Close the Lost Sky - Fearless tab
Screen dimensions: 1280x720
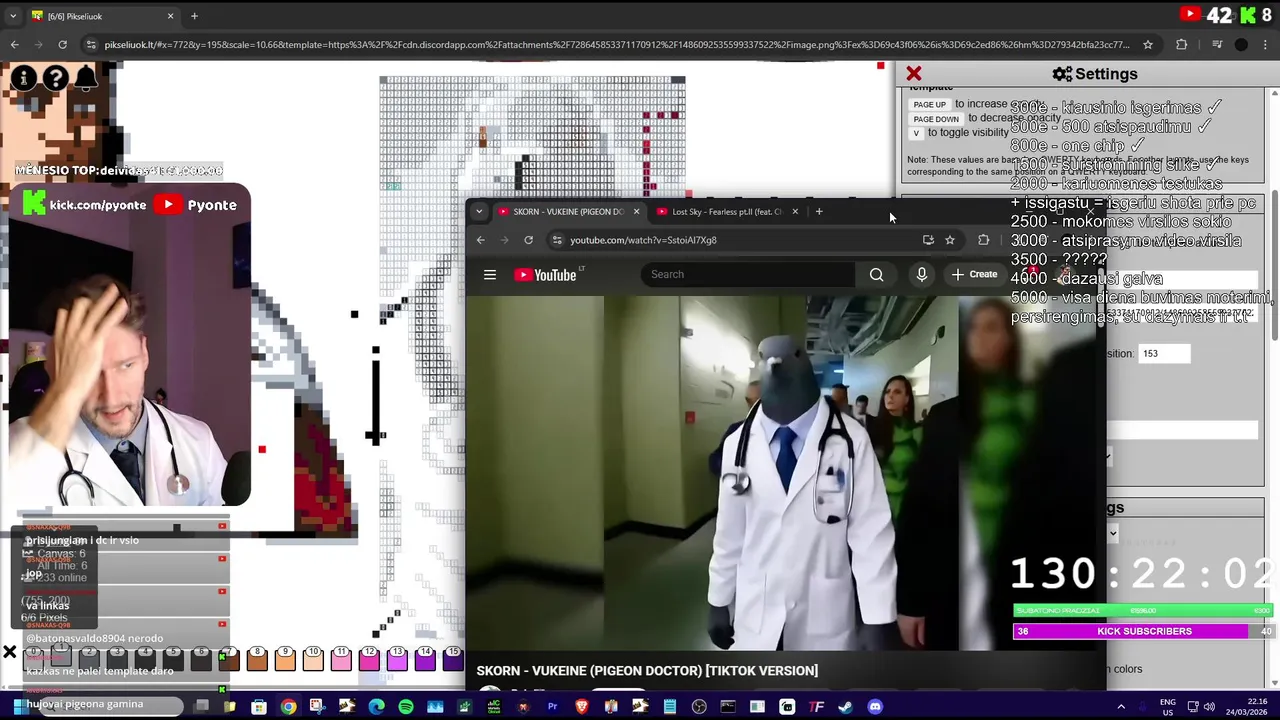point(795,211)
